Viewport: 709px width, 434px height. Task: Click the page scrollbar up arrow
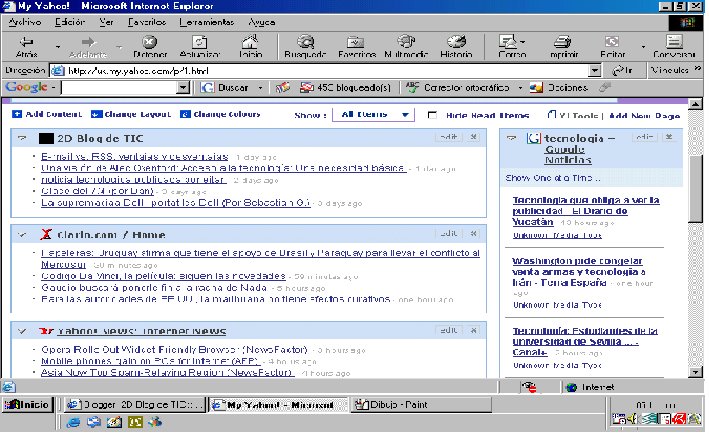point(695,104)
